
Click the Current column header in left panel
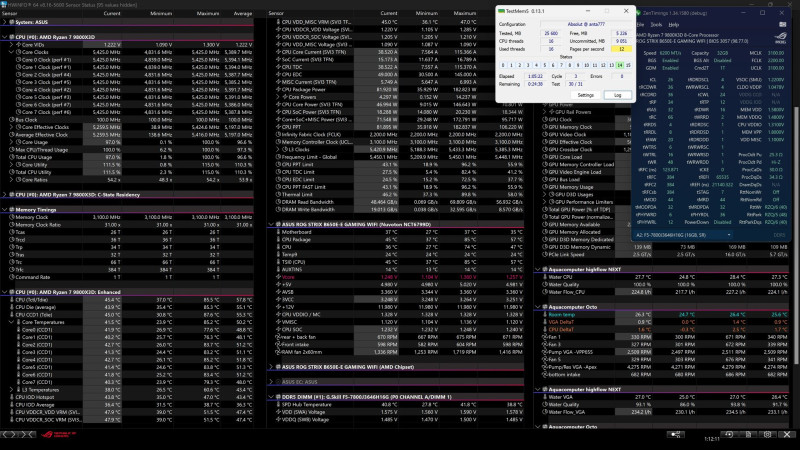click(112, 13)
